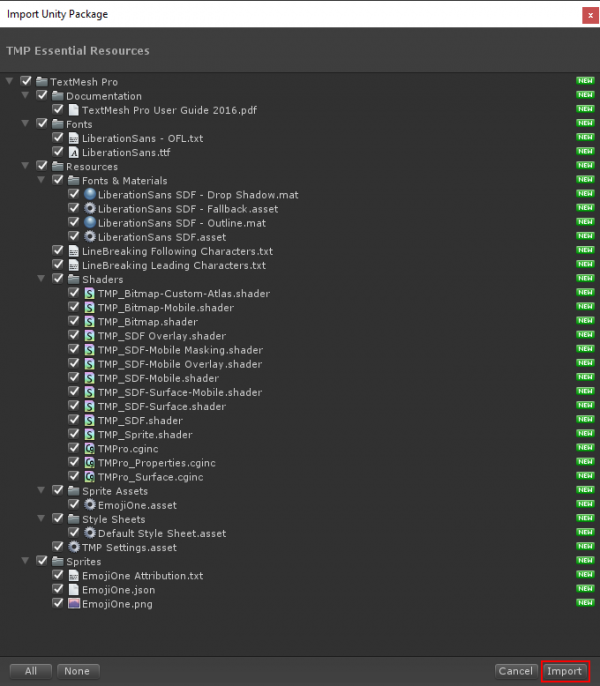Click the asset icon for TMP Settings.asset

(73, 548)
